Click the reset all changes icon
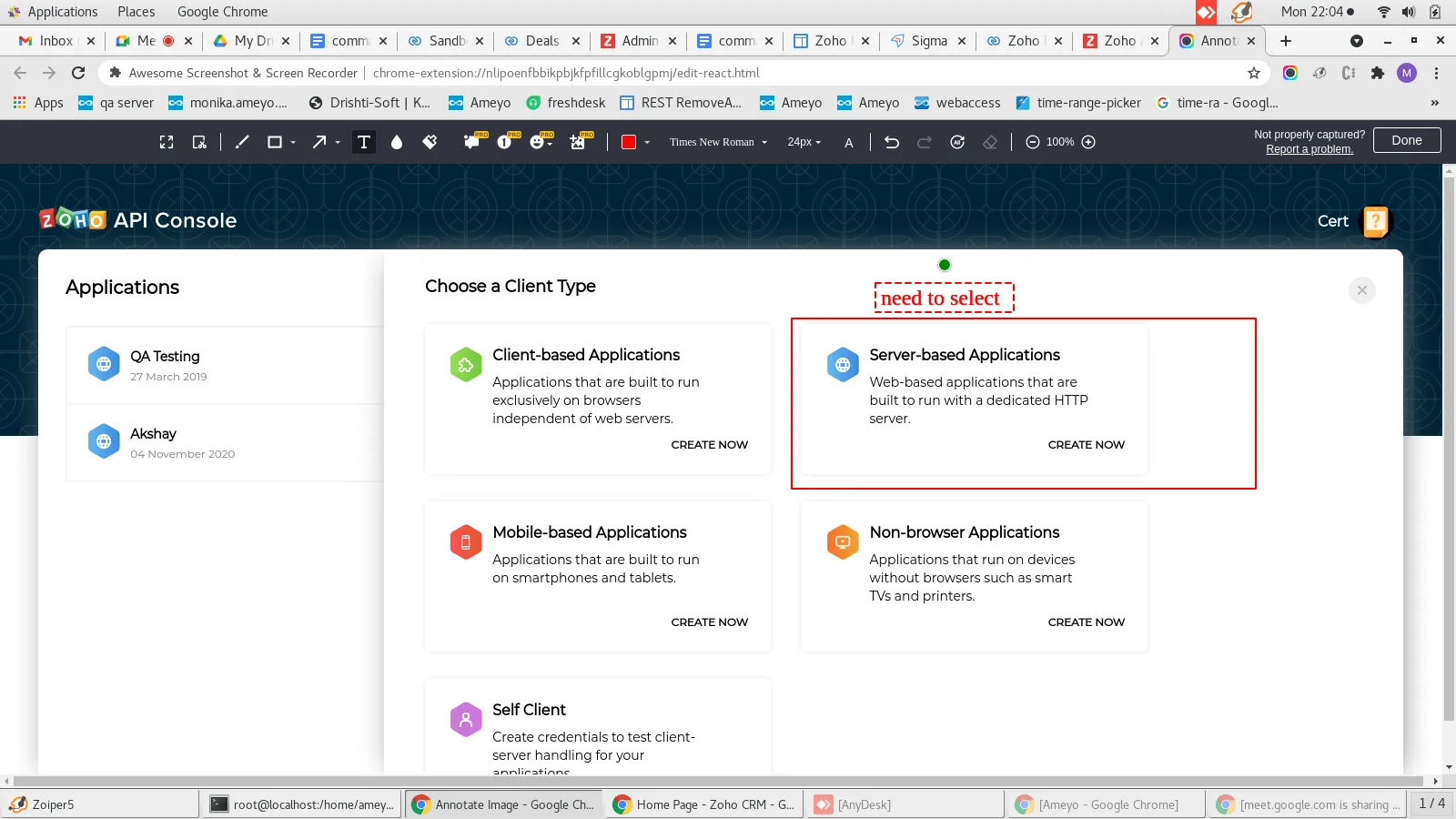Viewport: 1456px width, 819px height. tap(957, 142)
